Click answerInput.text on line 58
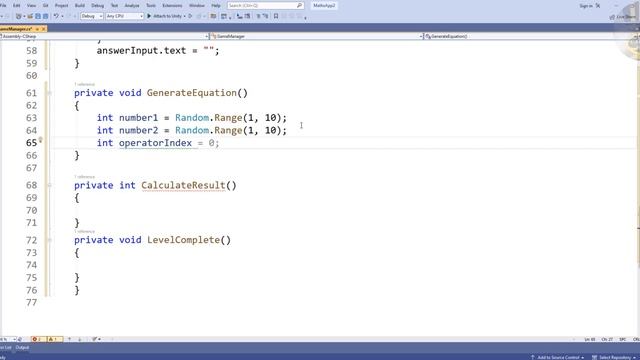Image resolution: width=640 pixels, height=360 pixels. tap(141, 51)
